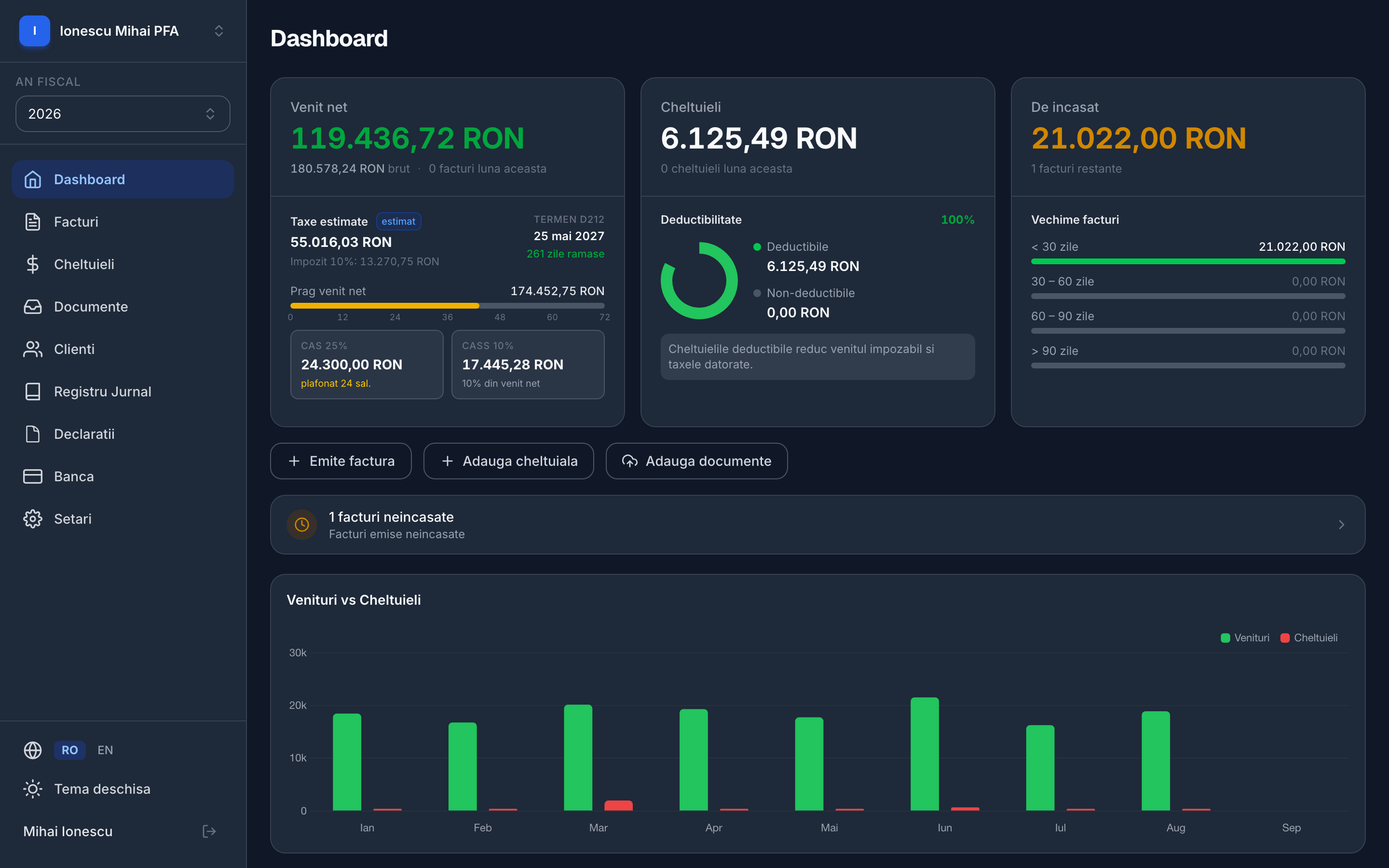Switch language to EN
The height and width of the screenshot is (868, 1389).
click(105, 750)
